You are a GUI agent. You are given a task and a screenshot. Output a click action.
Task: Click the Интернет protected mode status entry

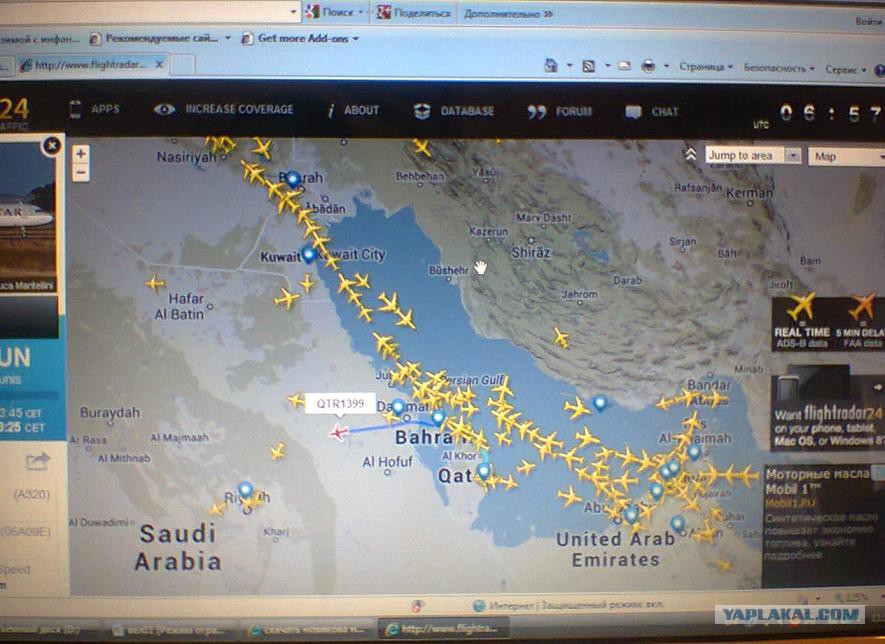[568, 605]
